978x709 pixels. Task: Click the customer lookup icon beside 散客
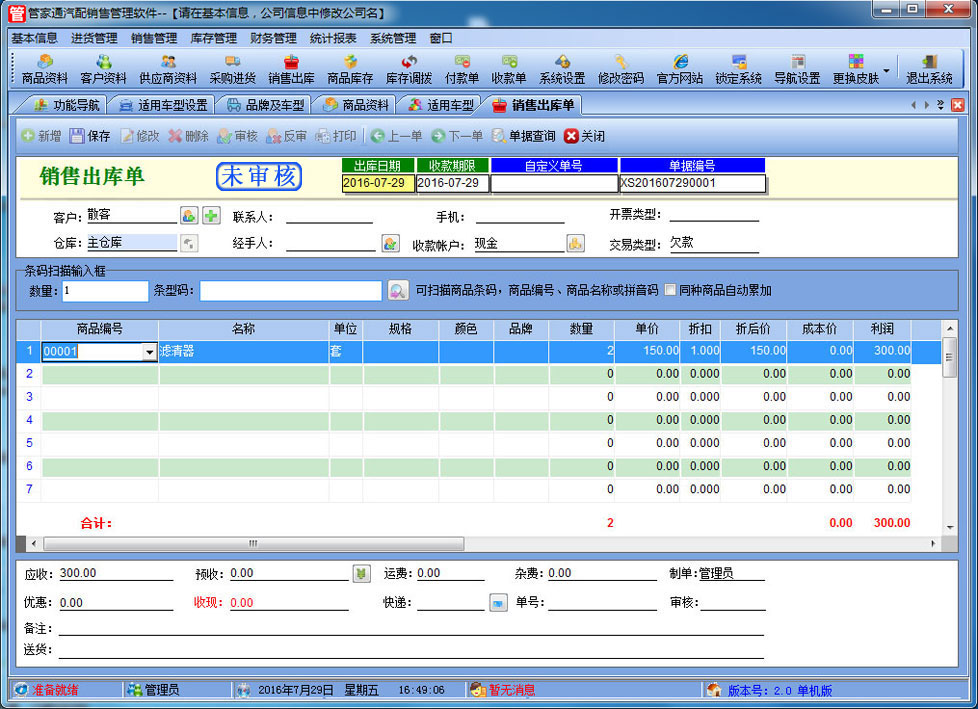189,215
